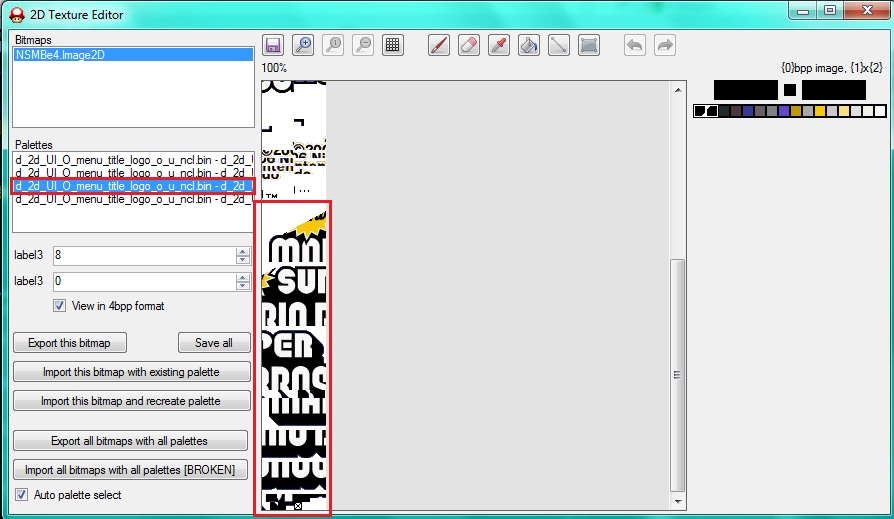Click the Save all button
The image size is (894, 519).
click(x=214, y=343)
